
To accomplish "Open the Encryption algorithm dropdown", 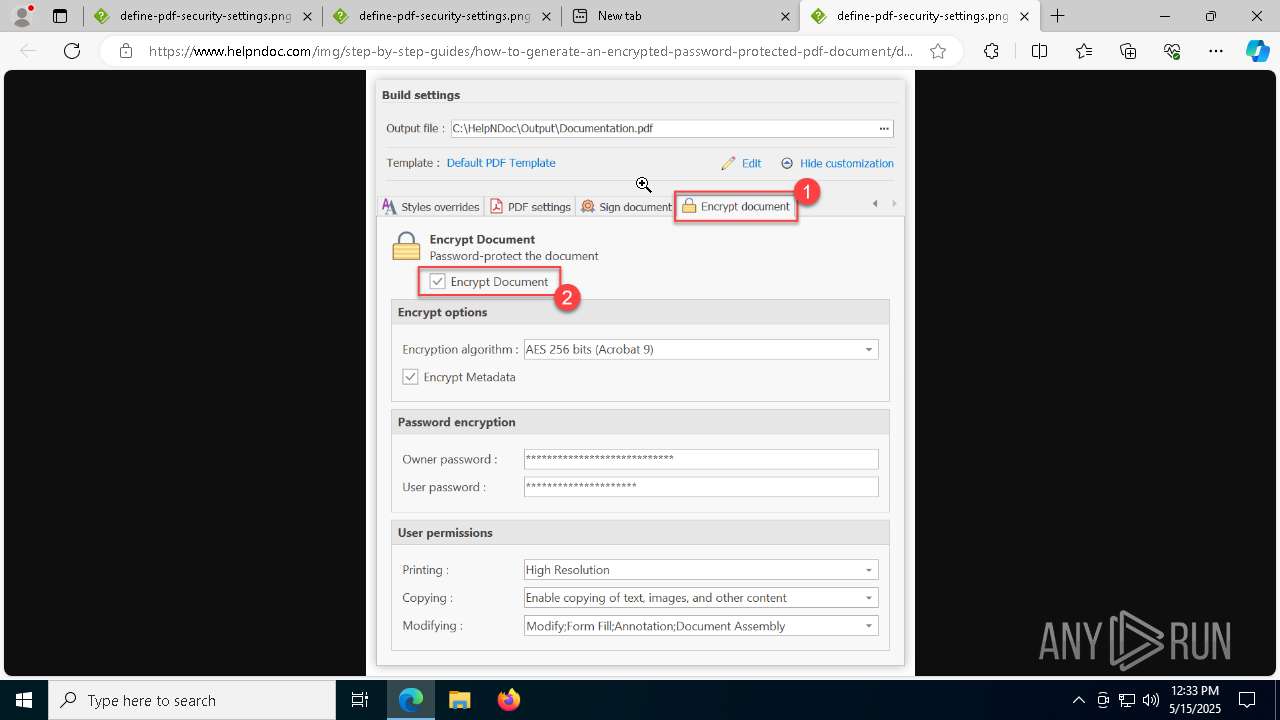I will click(700, 350).
